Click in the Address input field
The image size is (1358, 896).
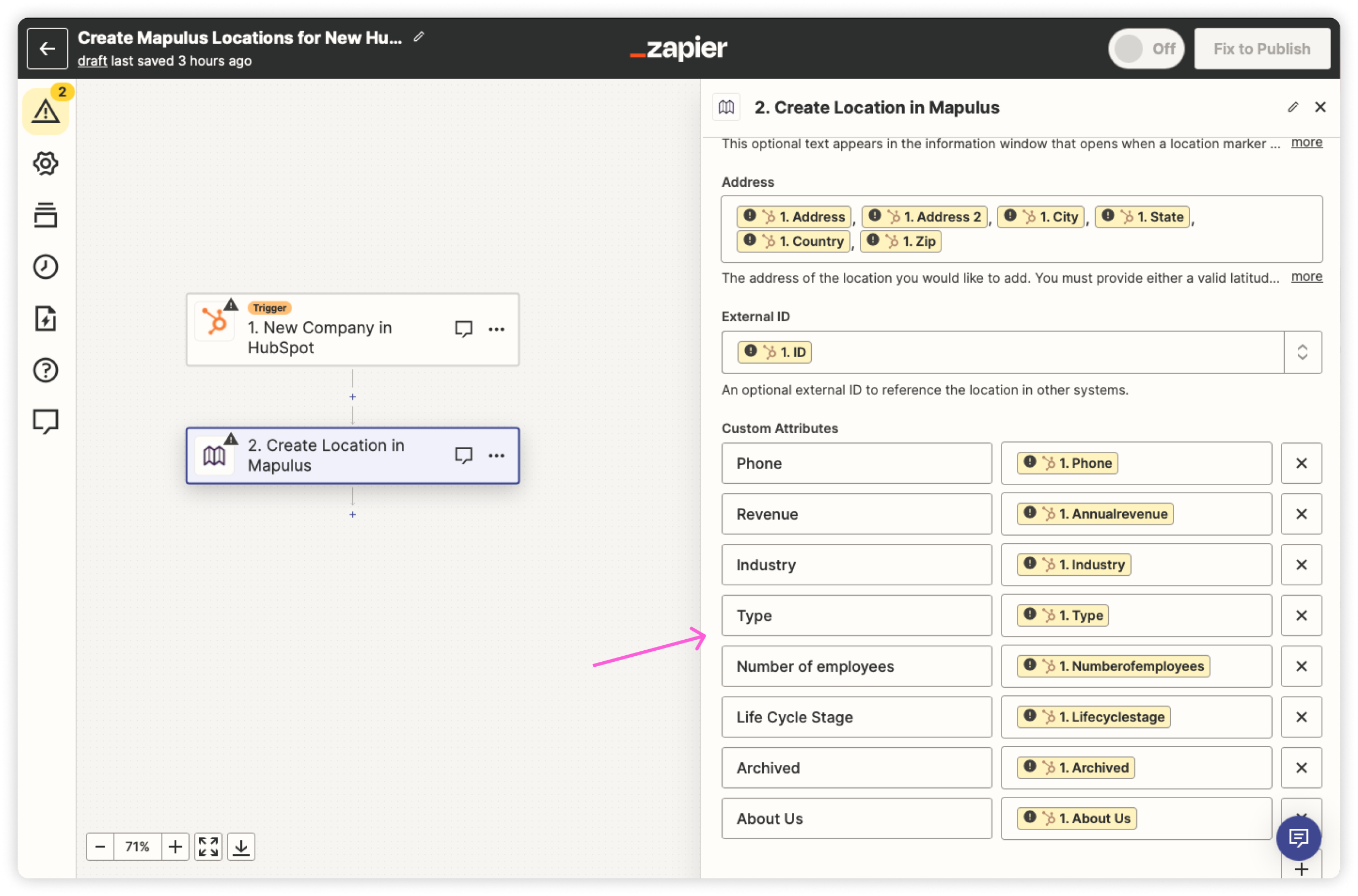point(1021,229)
